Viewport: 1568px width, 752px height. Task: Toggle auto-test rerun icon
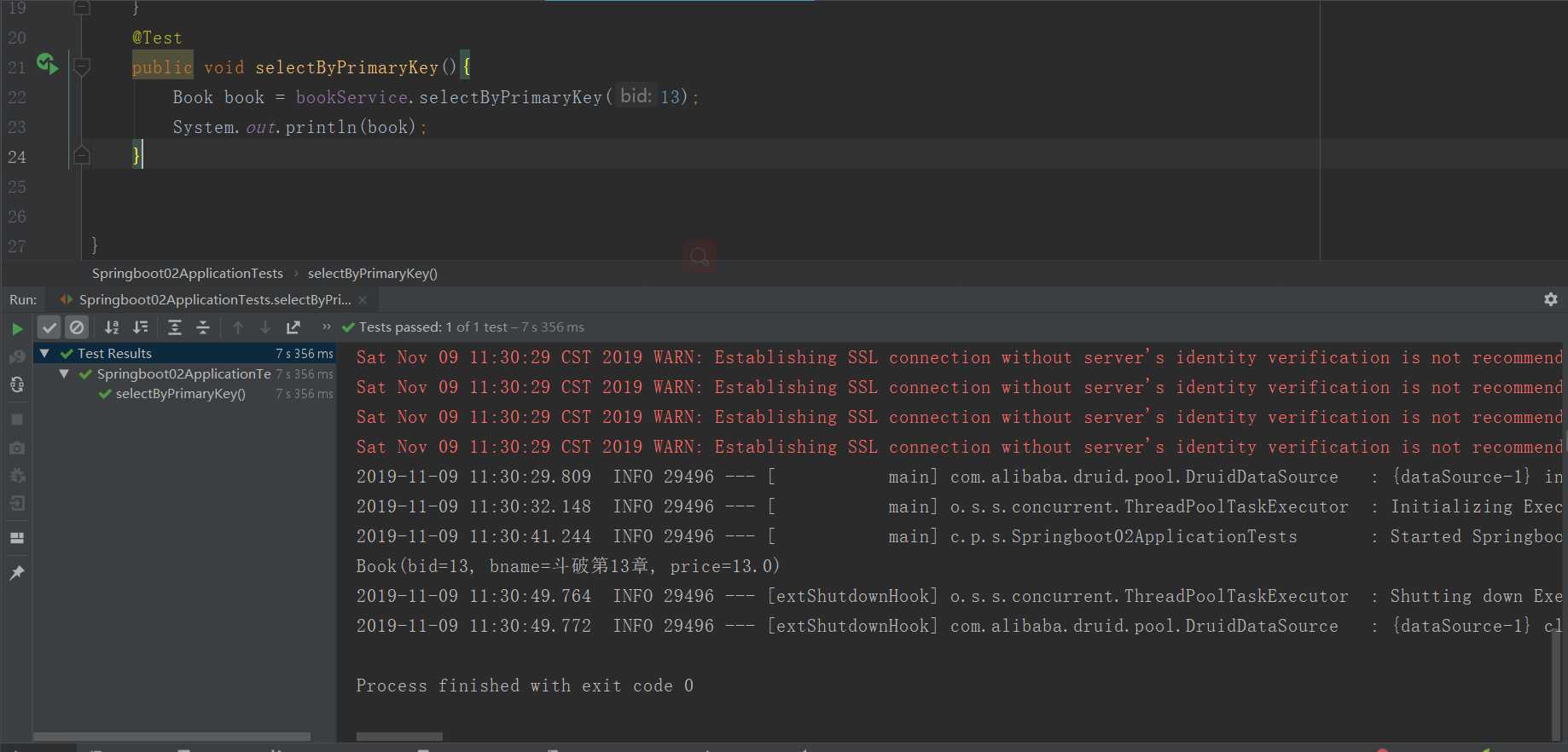pos(17,385)
